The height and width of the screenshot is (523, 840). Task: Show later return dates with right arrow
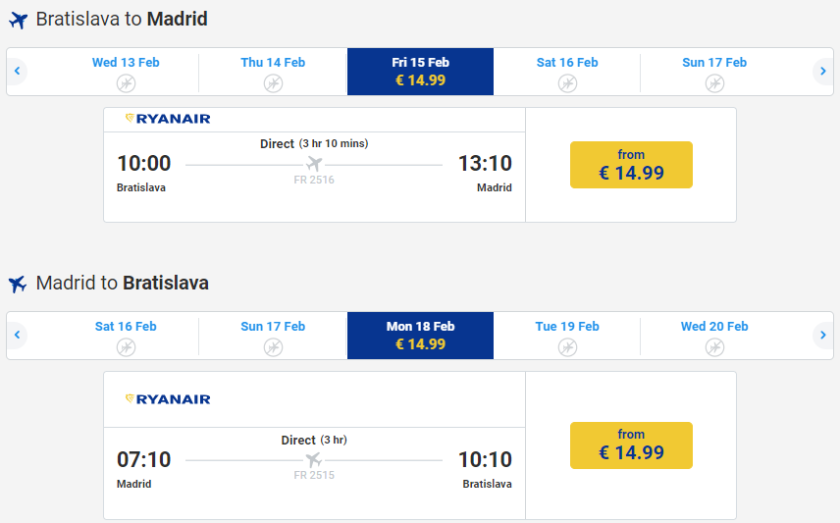click(822, 335)
